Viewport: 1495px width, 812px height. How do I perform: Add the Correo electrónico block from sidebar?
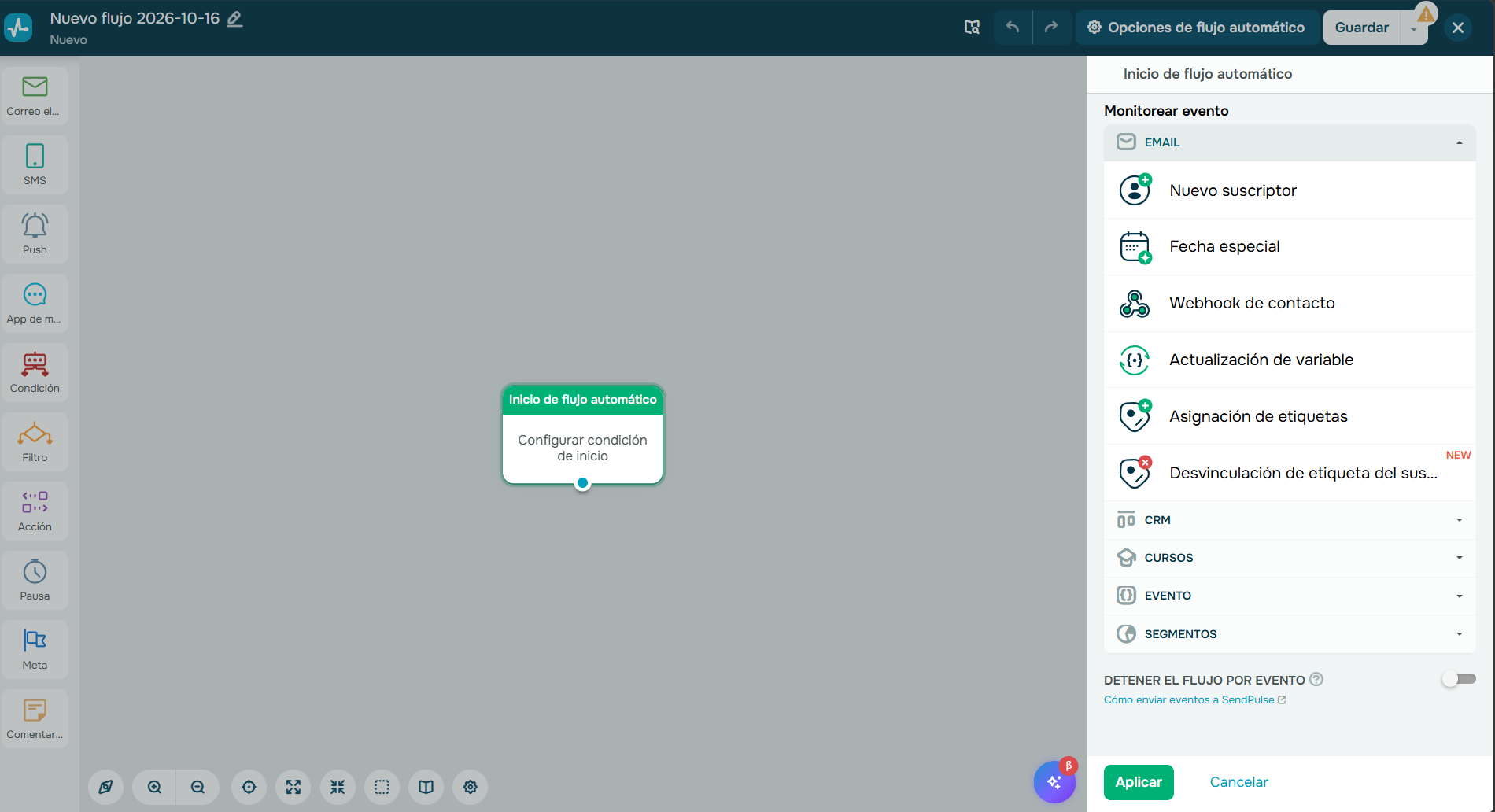coord(35,96)
